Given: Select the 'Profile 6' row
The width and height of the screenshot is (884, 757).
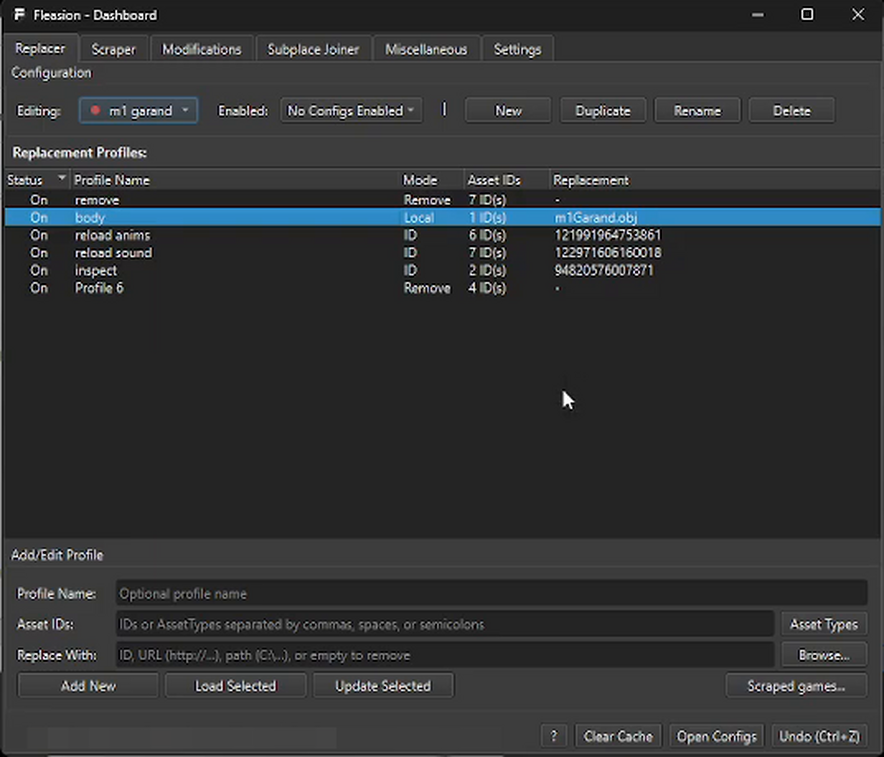Looking at the screenshot, I should pyautogui.click(x=443, y=288).
